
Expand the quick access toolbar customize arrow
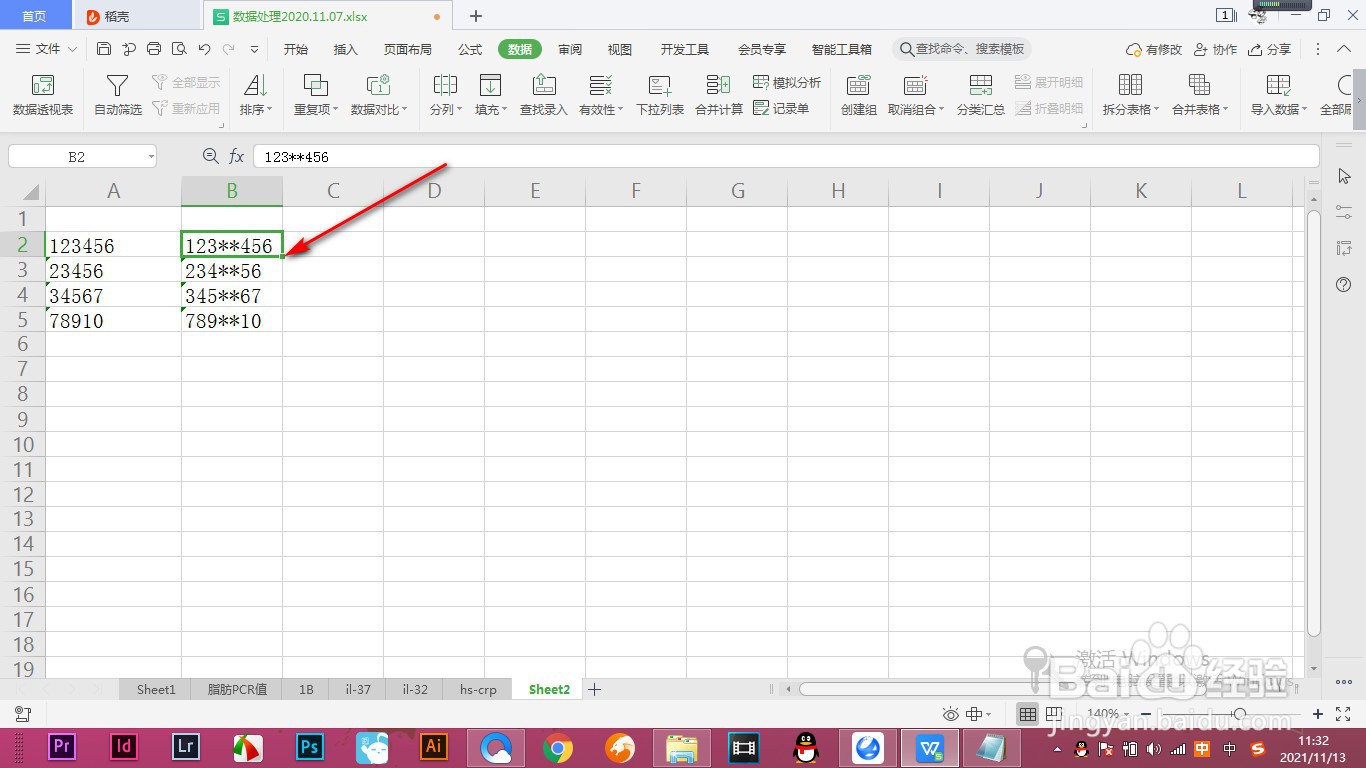coord(254,49)
